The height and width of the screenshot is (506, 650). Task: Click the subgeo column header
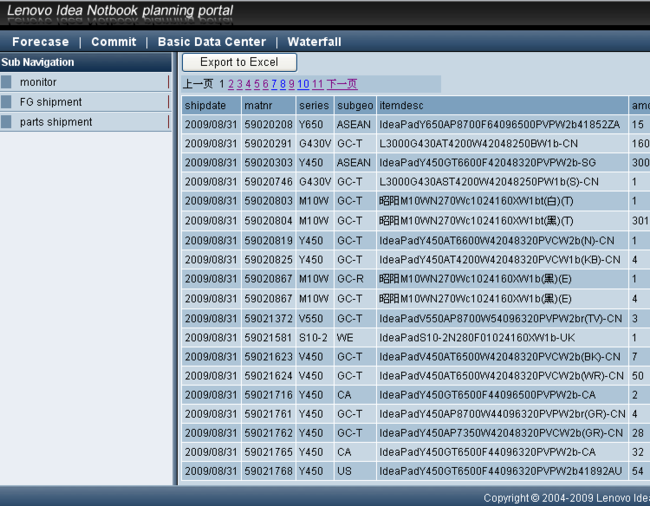355,105
